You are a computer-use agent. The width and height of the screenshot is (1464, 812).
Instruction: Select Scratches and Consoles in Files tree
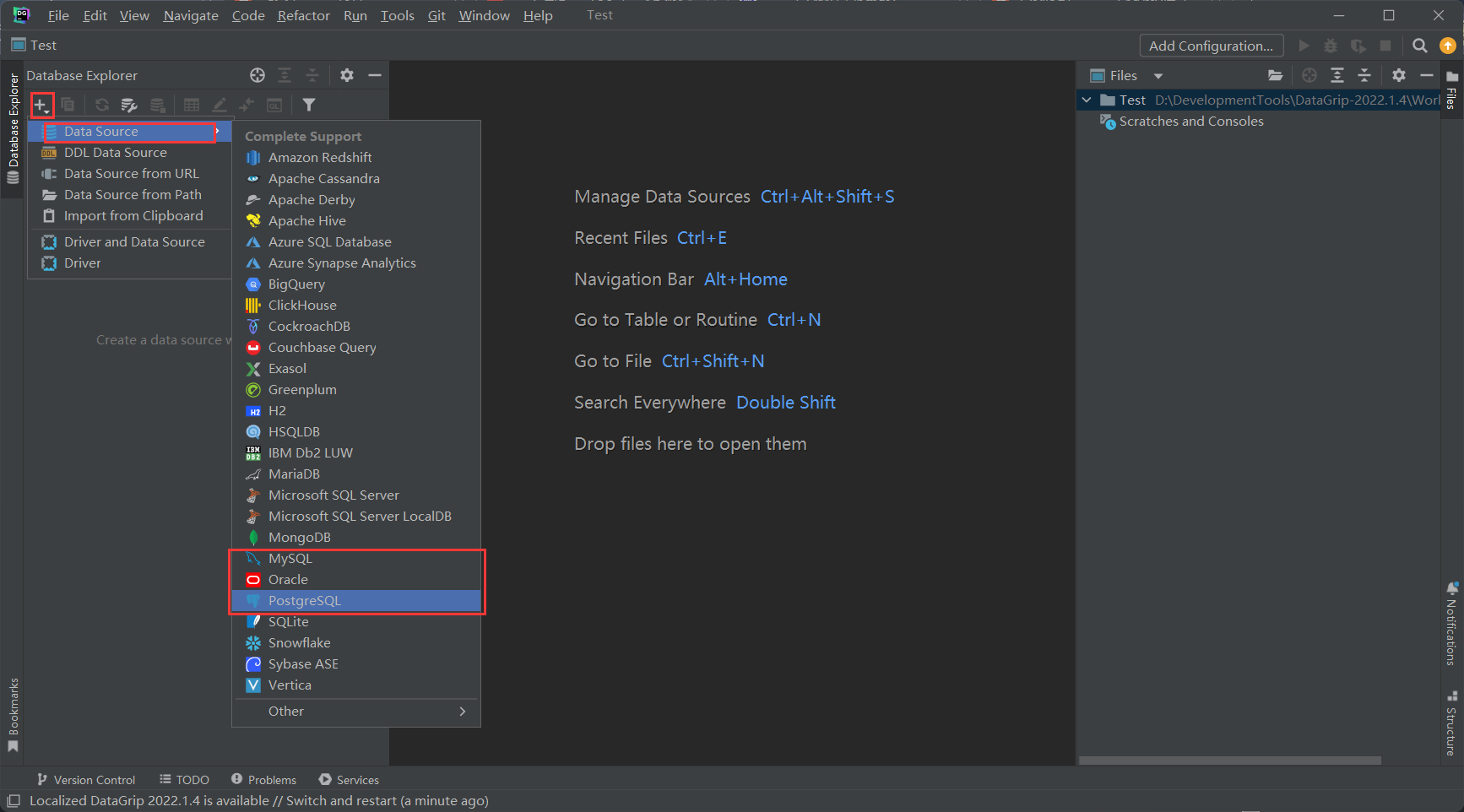[1181, 122]
